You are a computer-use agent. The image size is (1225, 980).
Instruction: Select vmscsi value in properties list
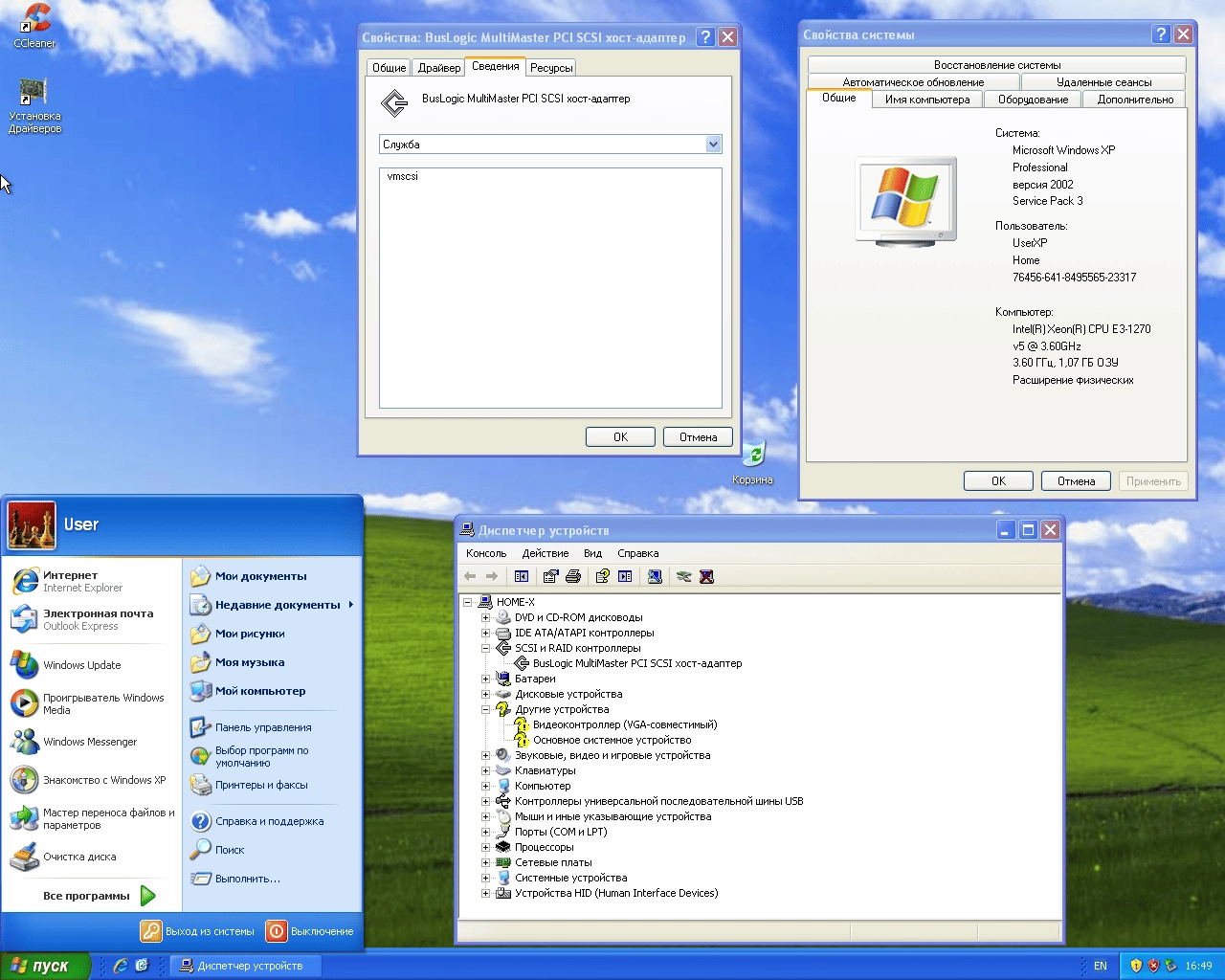[x=402, y=176]
